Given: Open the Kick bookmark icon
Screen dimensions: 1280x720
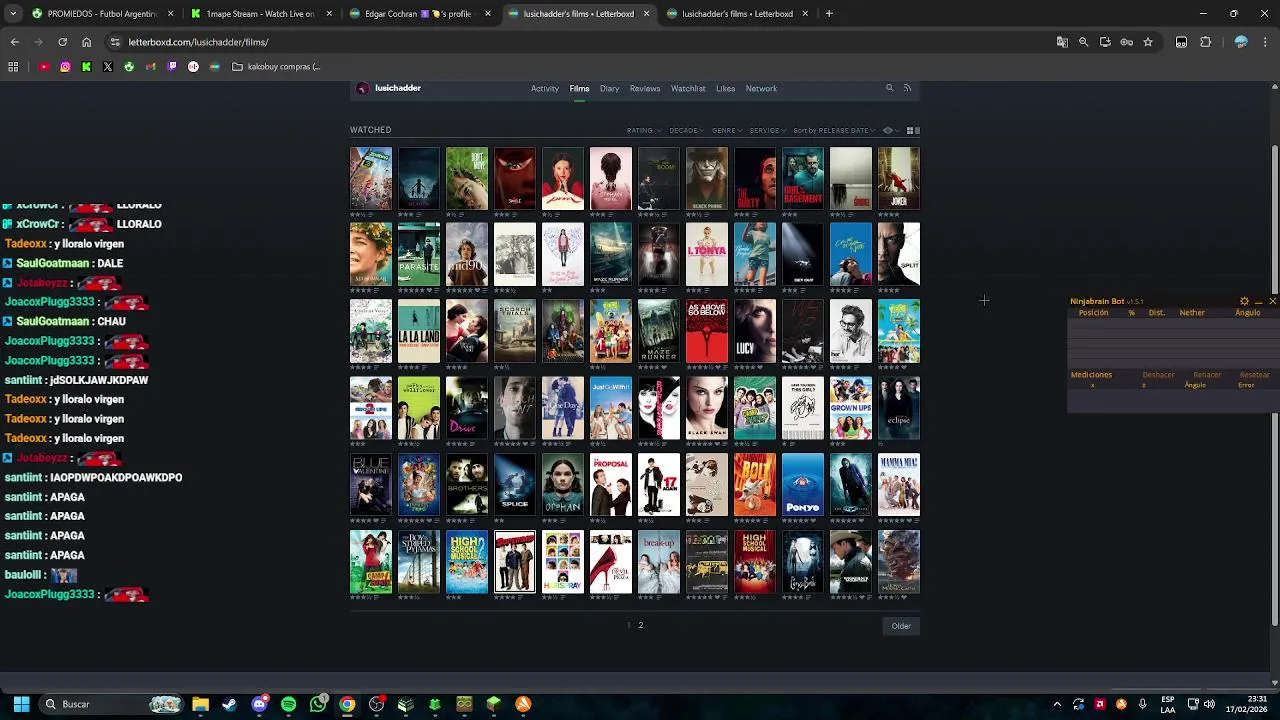Looking at the screenshot, I should (86, 67).
